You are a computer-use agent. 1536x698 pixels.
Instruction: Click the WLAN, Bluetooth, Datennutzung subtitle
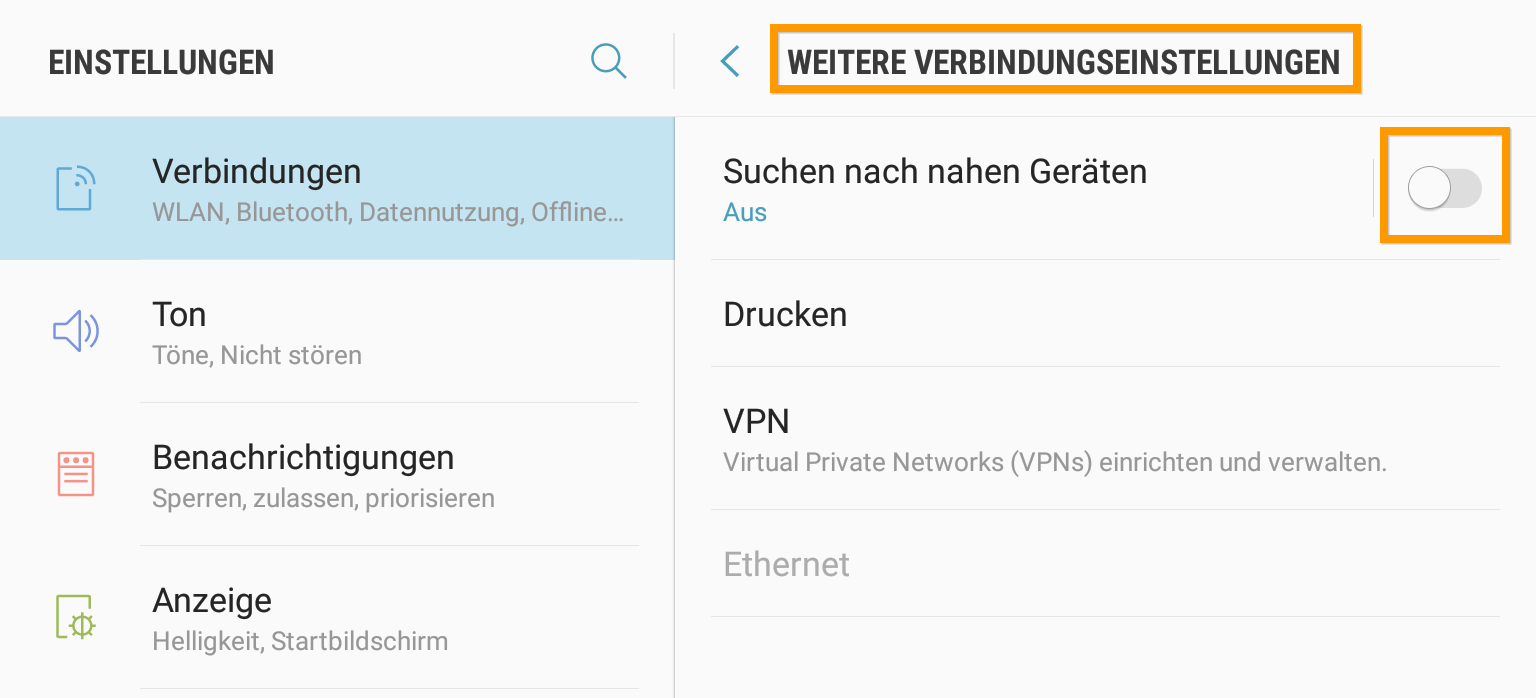388,213
